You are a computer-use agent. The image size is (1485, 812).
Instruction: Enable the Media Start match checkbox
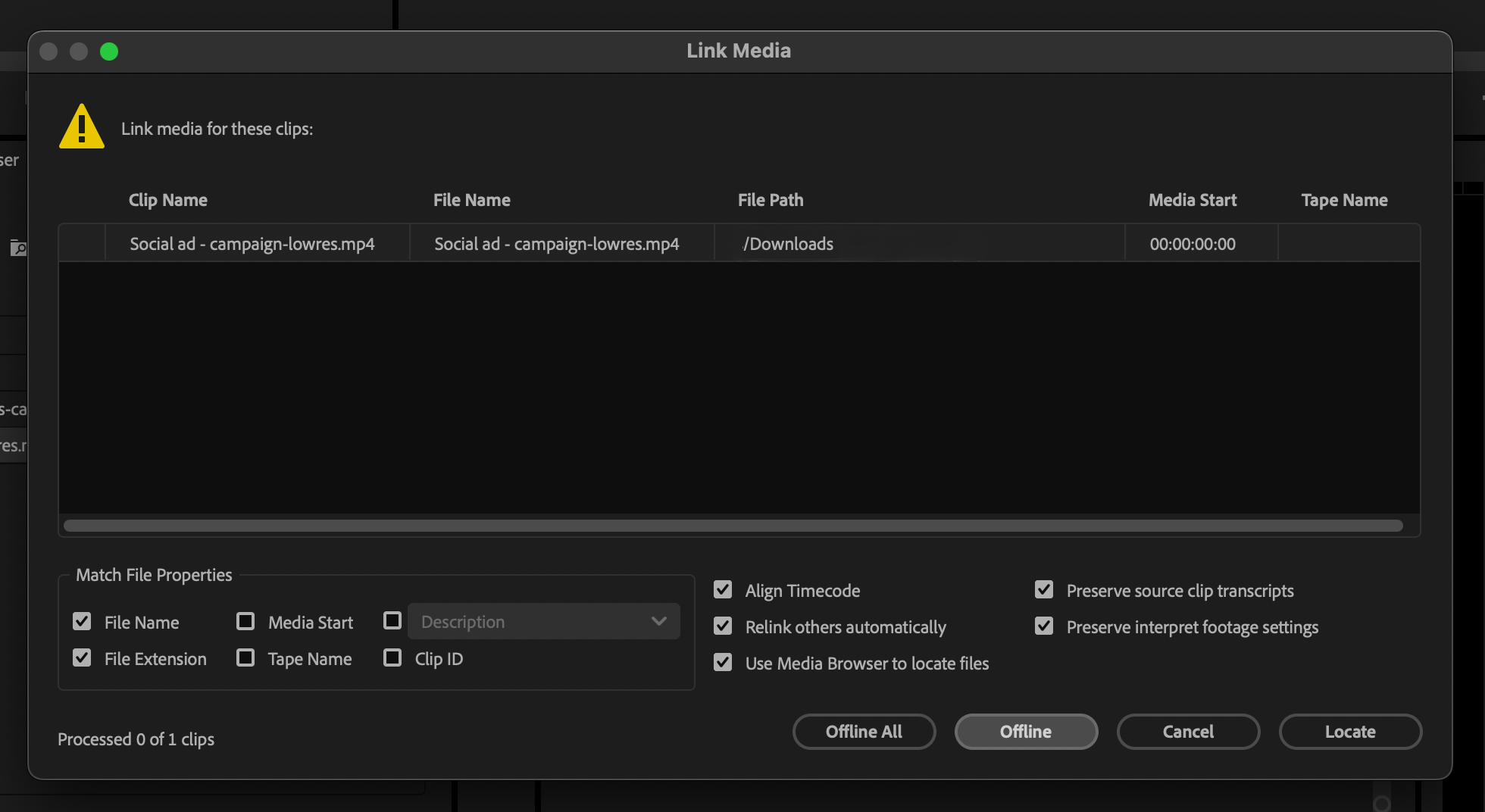(x=245, y=622)
